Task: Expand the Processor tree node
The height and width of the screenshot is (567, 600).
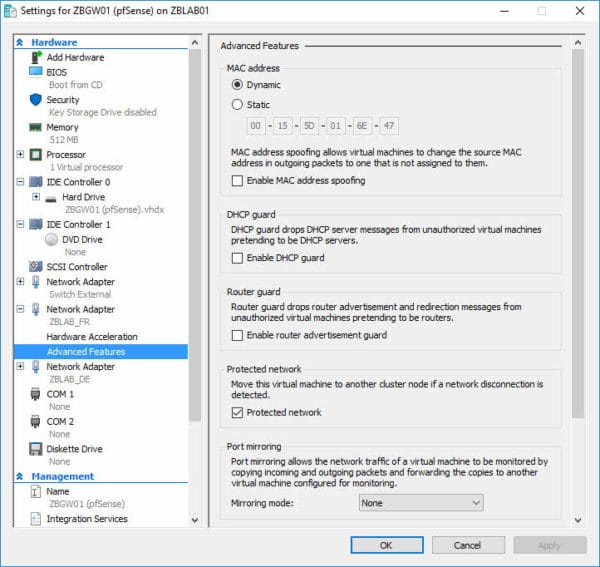Action: (x=22, y=155)
